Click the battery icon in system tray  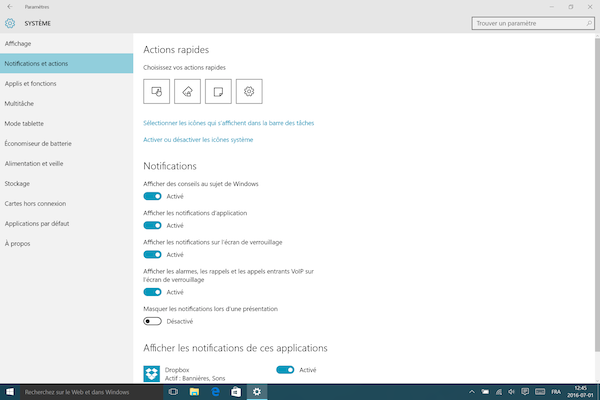(x=485, y=392)
